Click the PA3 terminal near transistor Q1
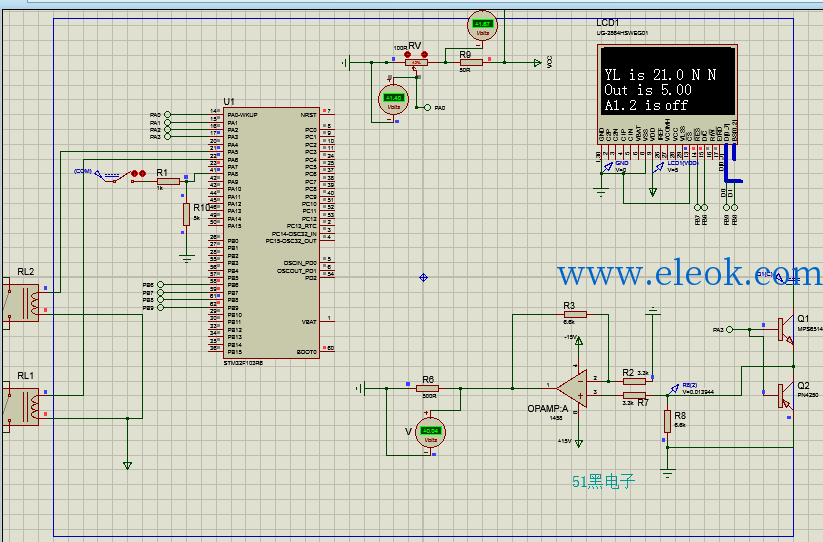The width and height of the screenshot is (823, 542). pos(729,330)
